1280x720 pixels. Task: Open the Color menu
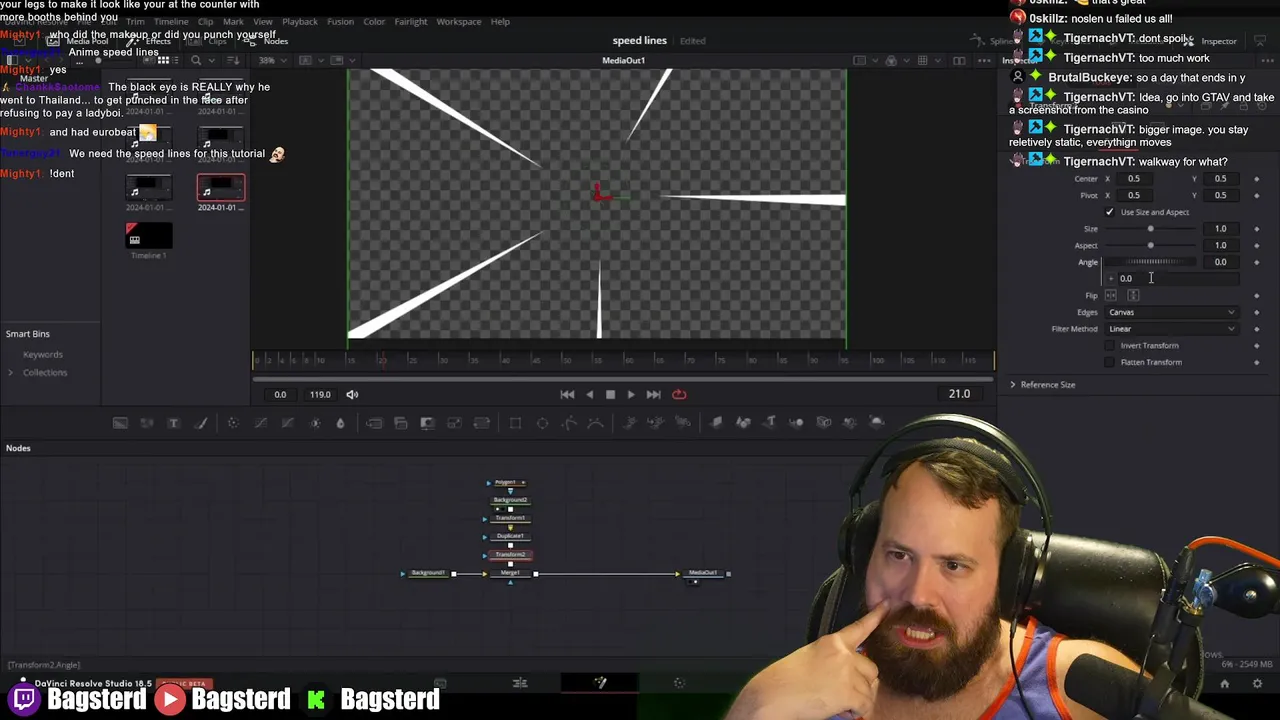(x=374, y=22)
